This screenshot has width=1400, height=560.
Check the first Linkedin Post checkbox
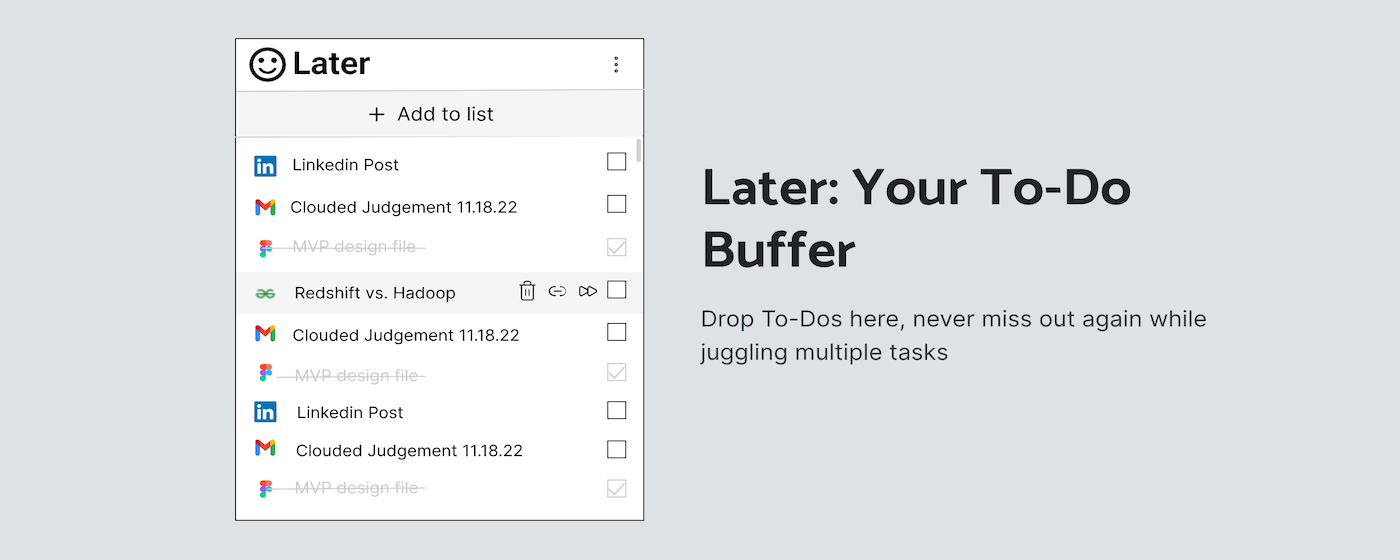pyautogui.click(x=617, y=161)
